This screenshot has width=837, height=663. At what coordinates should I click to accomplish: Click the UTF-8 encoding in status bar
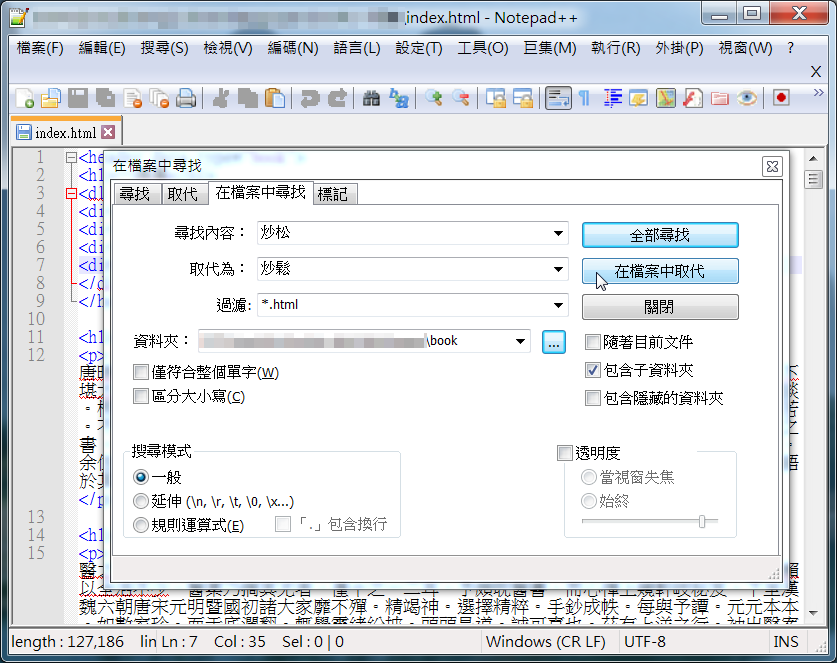pyautogui.click(x=645, y=642)
